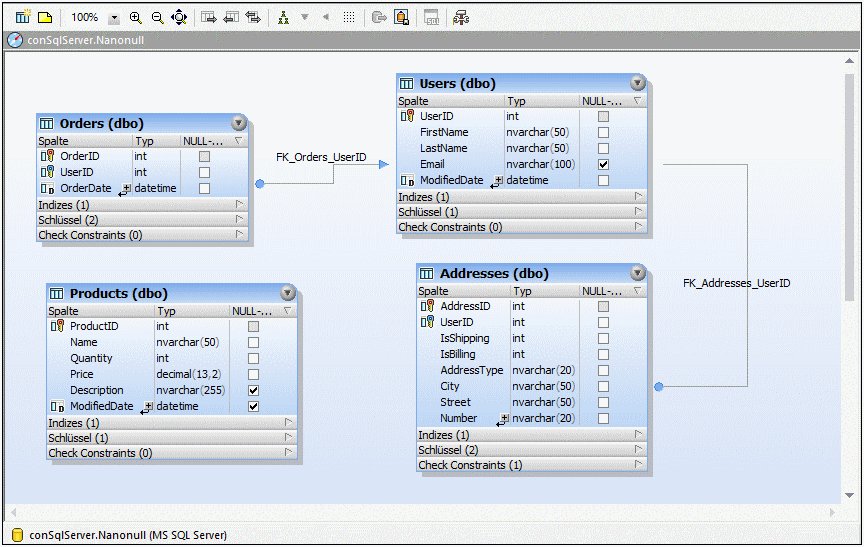Click the NULL column menu triangle in Products
Image resolution: width=864 pixels, height=547 pixels.
tap(288, 311)
